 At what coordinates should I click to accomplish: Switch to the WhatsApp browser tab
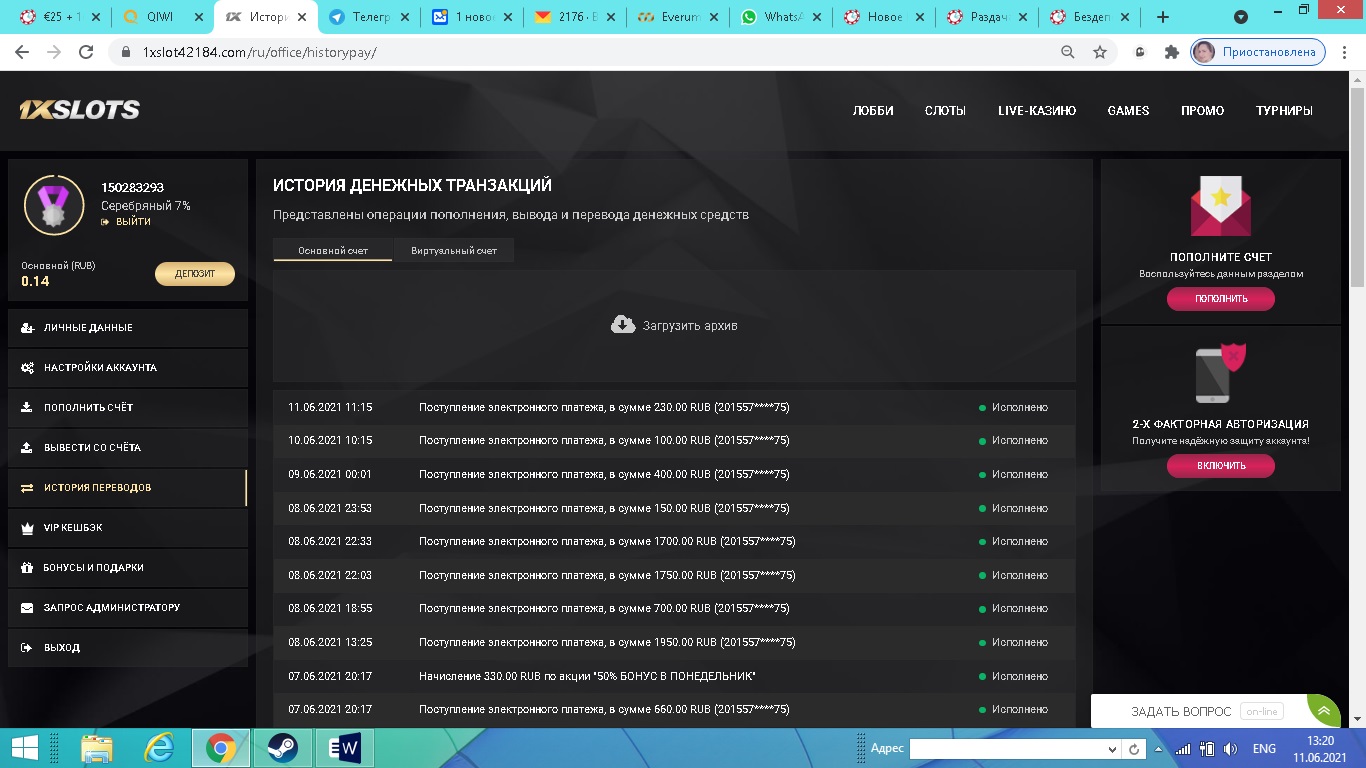[x=782, y=17]
